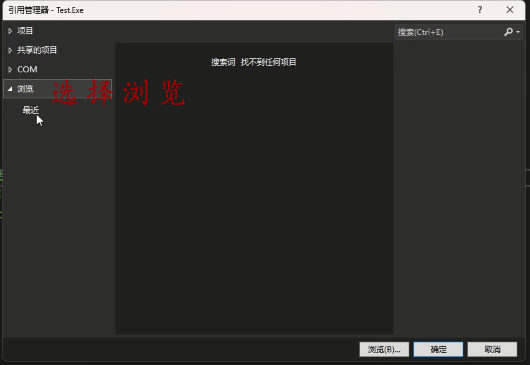Expand the 共享的项目 node arrow
Viewport: 530px width, 365px height.
coord(10,50)
